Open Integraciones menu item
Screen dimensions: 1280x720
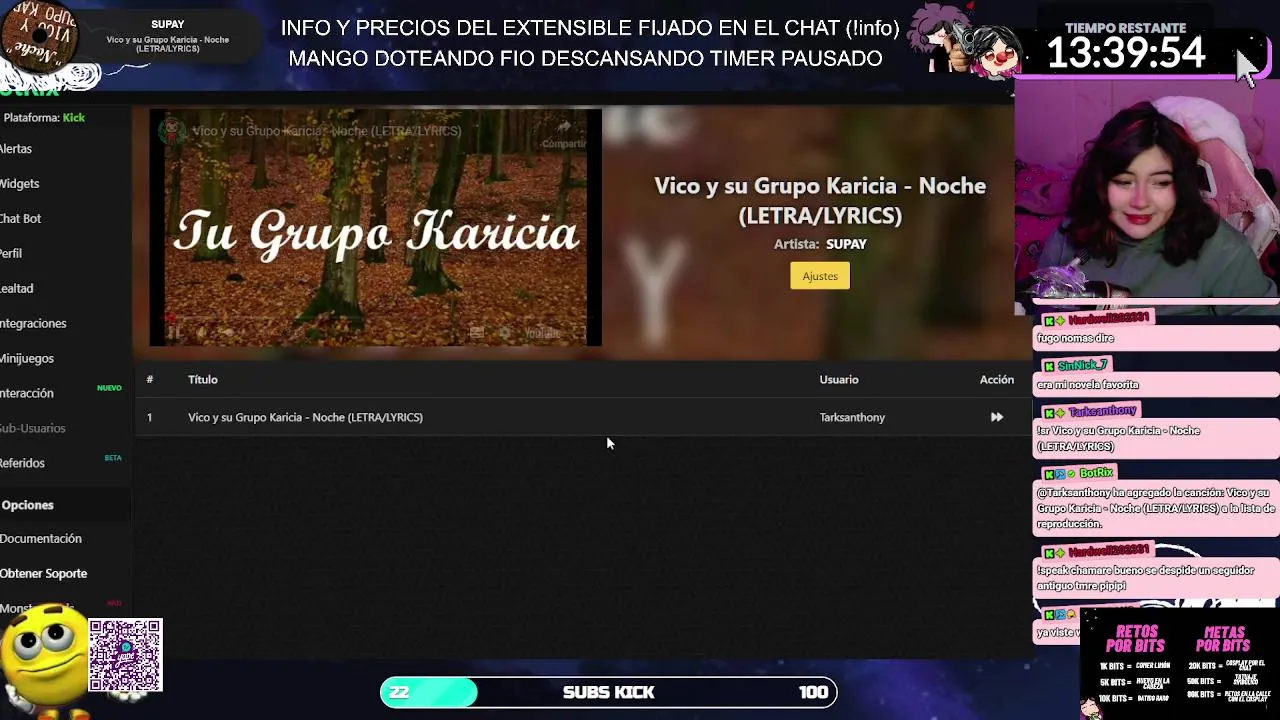[x=33, y=324]
